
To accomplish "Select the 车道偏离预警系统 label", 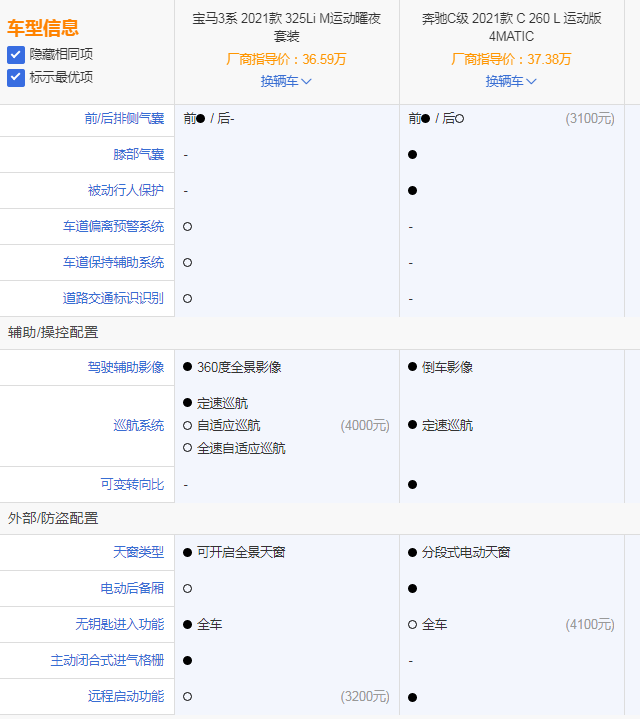I will pyautogui.click(x=113, y=226).
